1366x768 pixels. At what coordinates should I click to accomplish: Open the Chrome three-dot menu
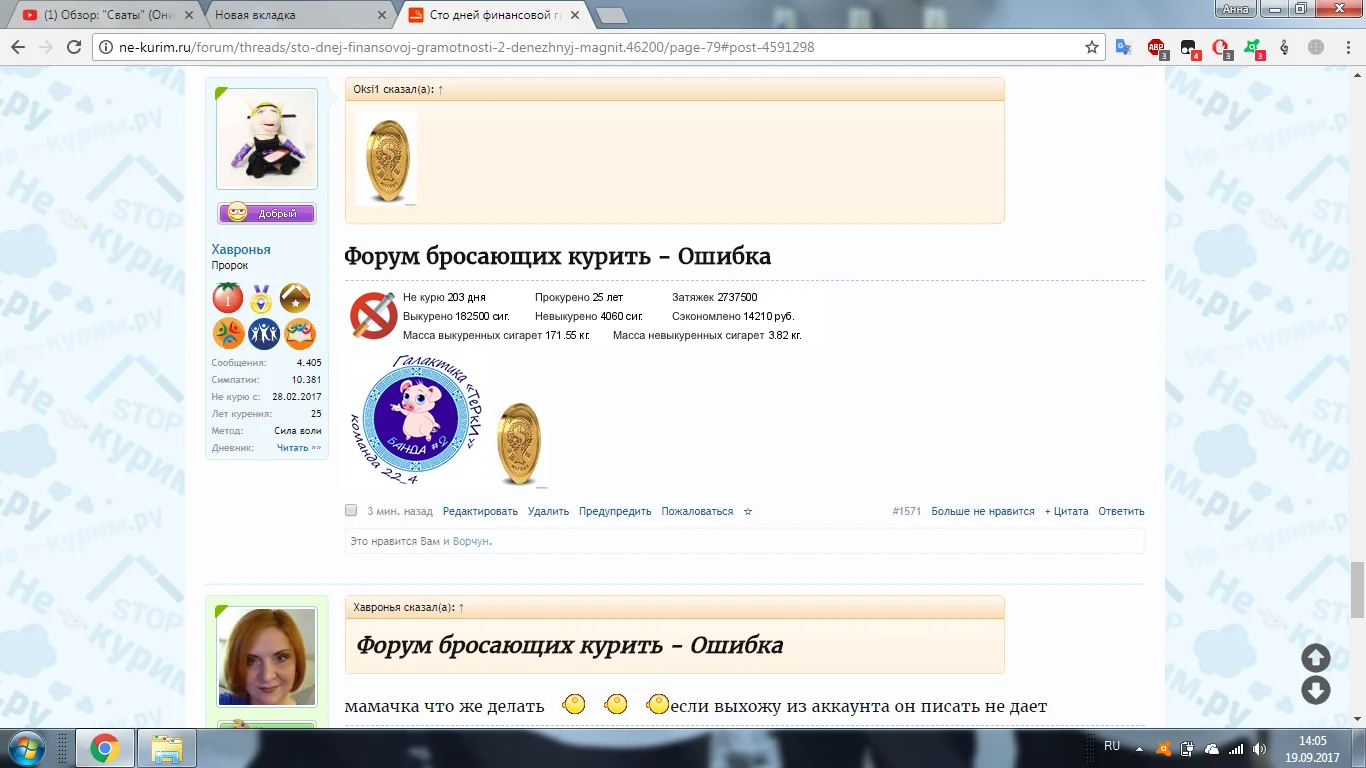click(x=1347, y=47)
